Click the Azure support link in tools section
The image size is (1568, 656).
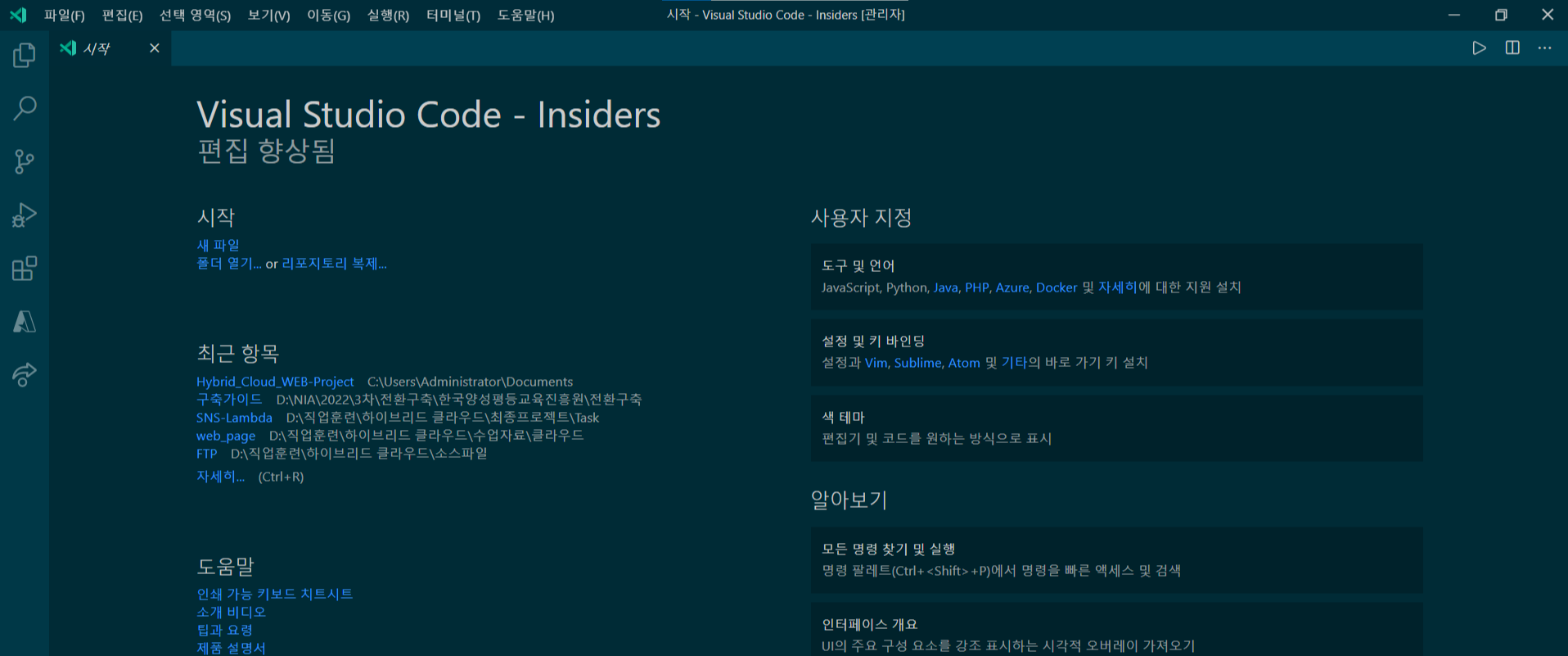coord(1012,287)
